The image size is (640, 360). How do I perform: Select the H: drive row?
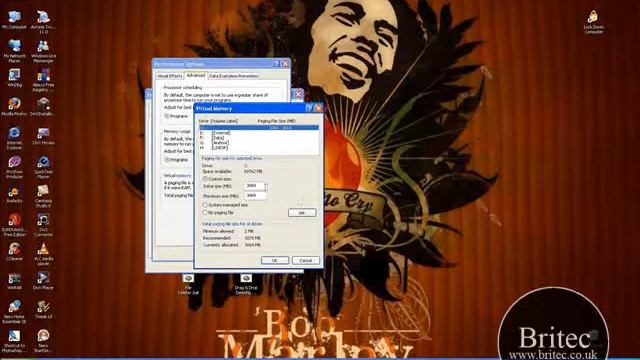259,148
